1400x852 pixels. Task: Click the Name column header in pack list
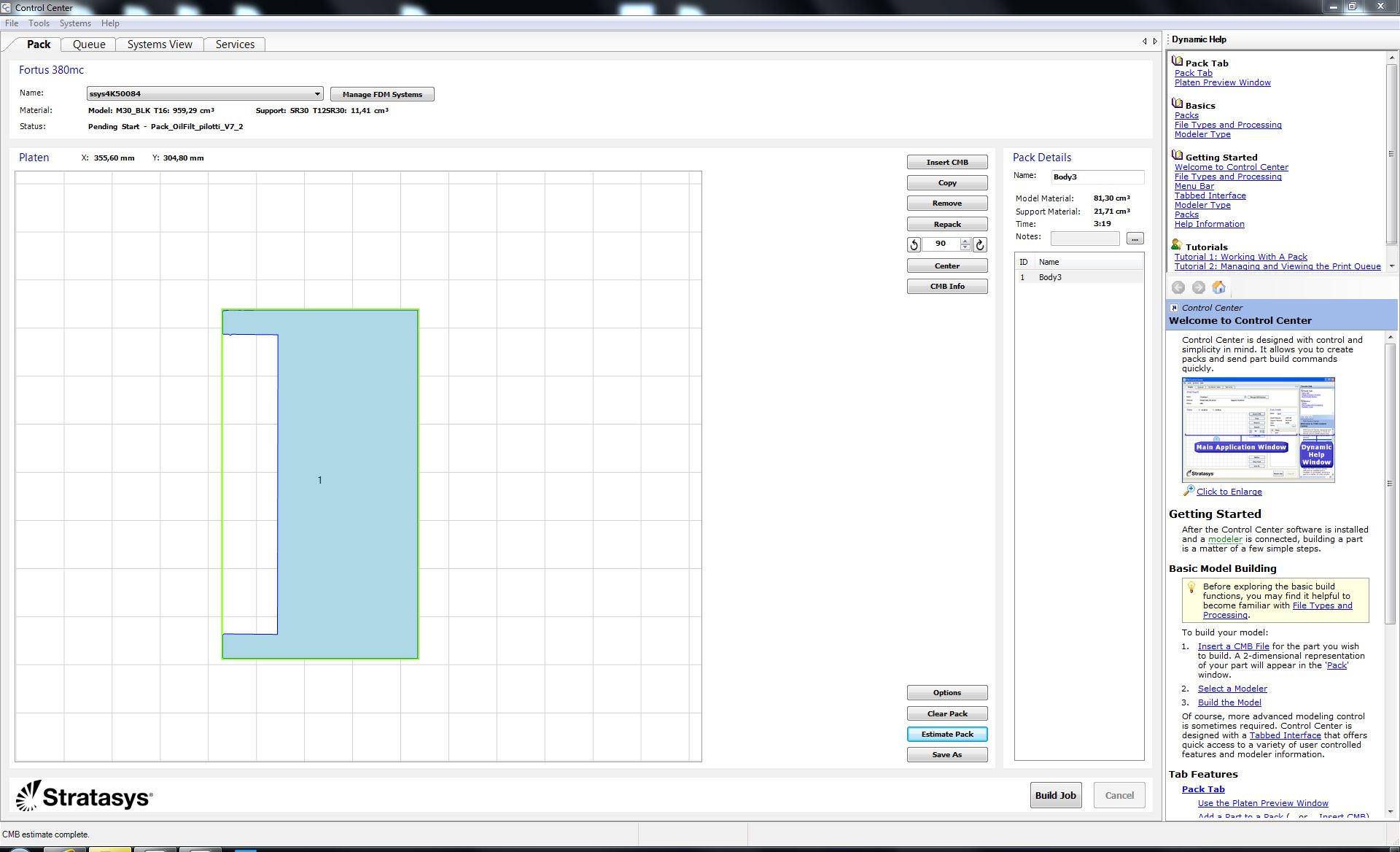pos(1089,262)
